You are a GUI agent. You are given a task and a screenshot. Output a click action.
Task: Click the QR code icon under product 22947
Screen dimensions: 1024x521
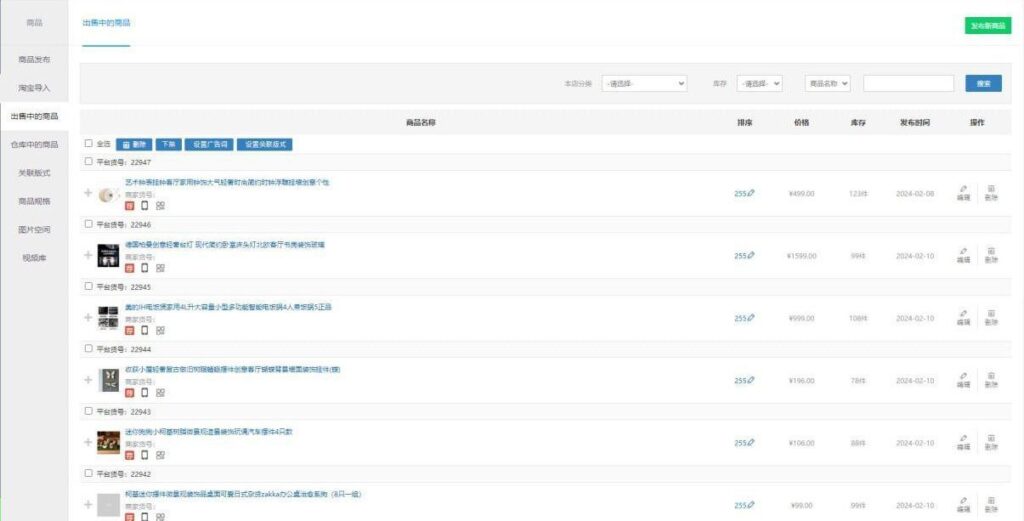[x=160, y=205]
